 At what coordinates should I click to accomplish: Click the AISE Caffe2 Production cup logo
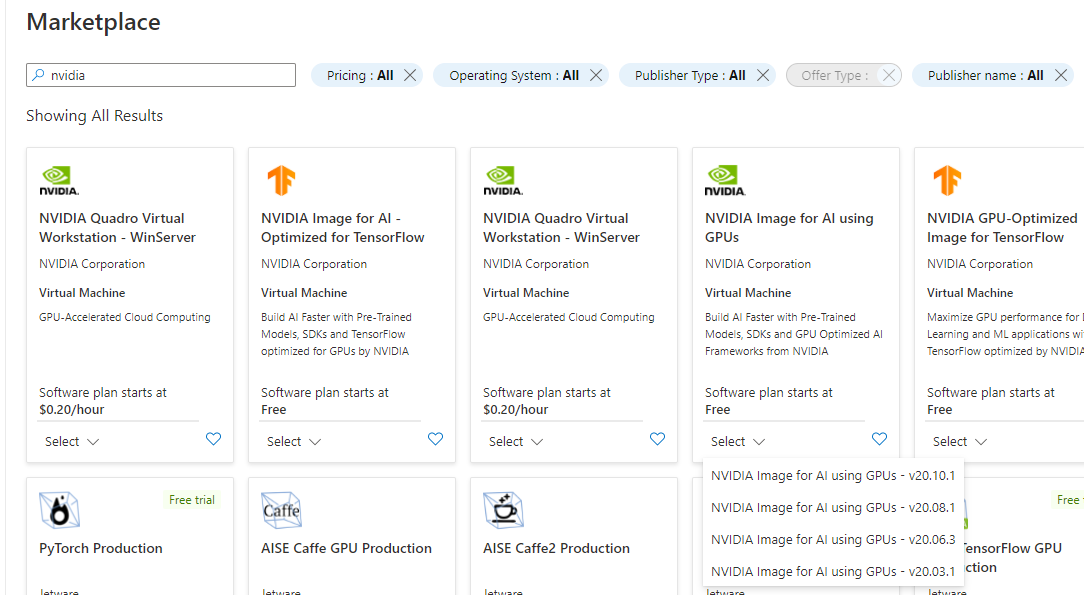(x=503, y=511)
